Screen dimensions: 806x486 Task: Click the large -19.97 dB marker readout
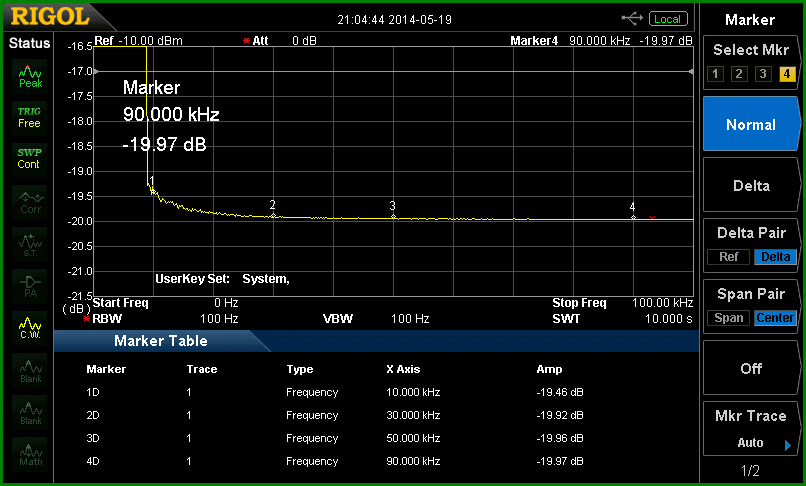pos(164,145)
